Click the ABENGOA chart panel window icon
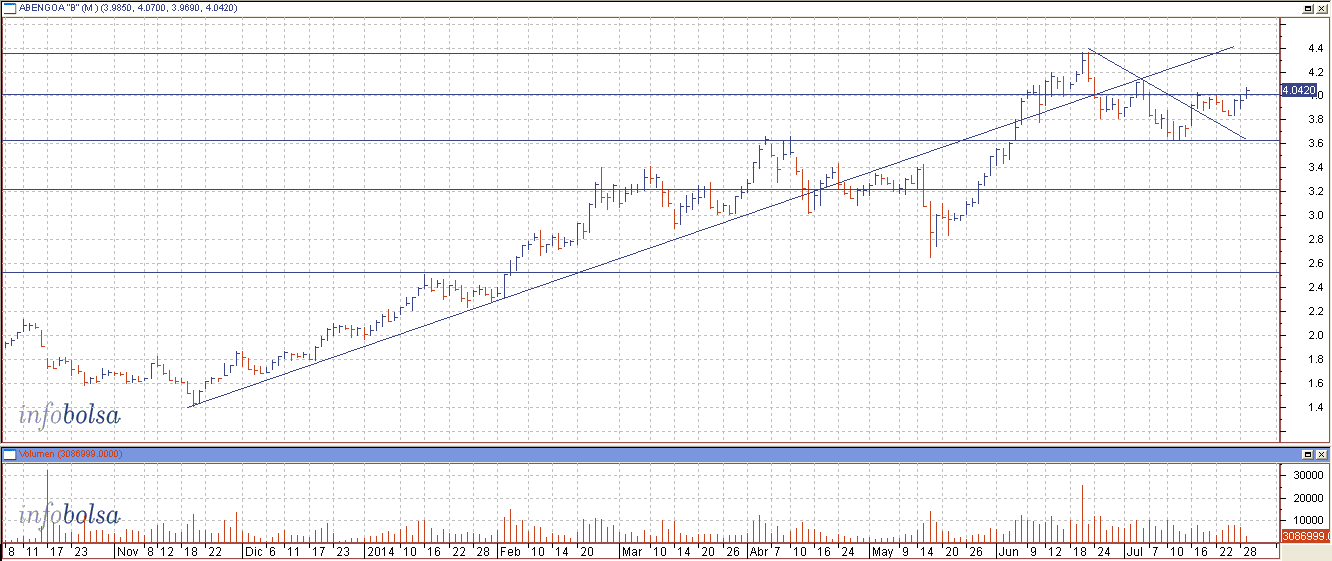Screen dimensions: 1332x561 tap(11, 7)
